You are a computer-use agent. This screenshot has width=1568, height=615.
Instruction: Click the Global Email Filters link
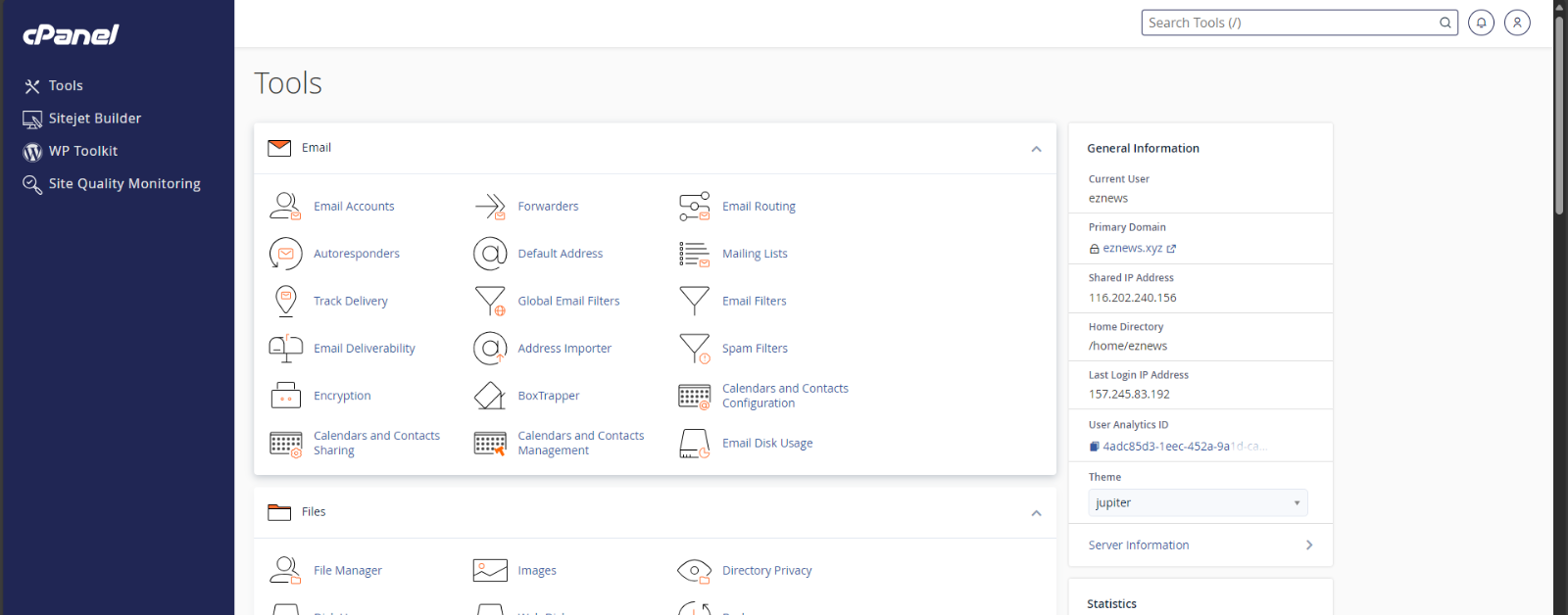(x=568, y=302)
